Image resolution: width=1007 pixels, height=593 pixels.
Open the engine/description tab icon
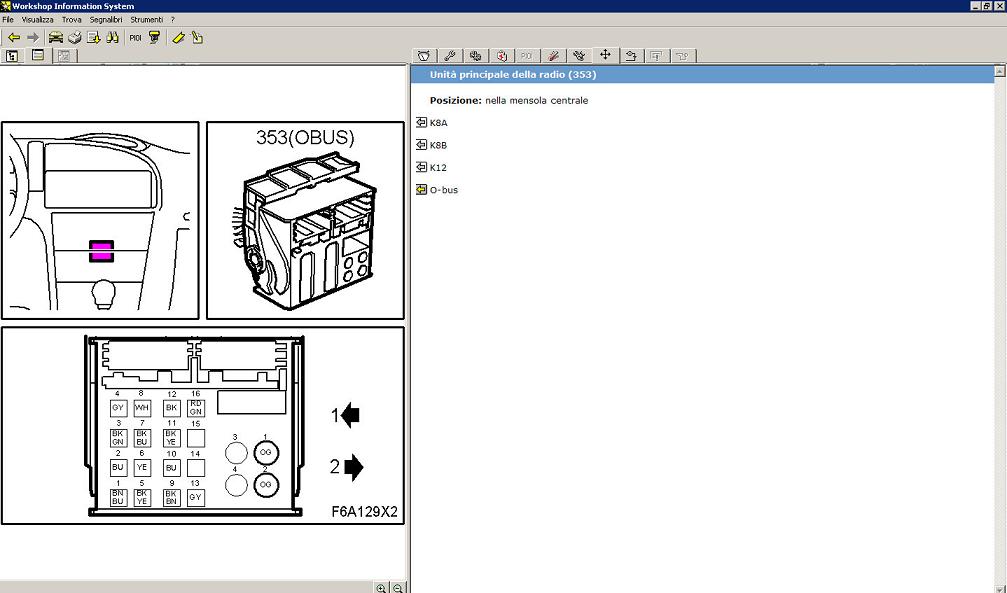[424, 56]
